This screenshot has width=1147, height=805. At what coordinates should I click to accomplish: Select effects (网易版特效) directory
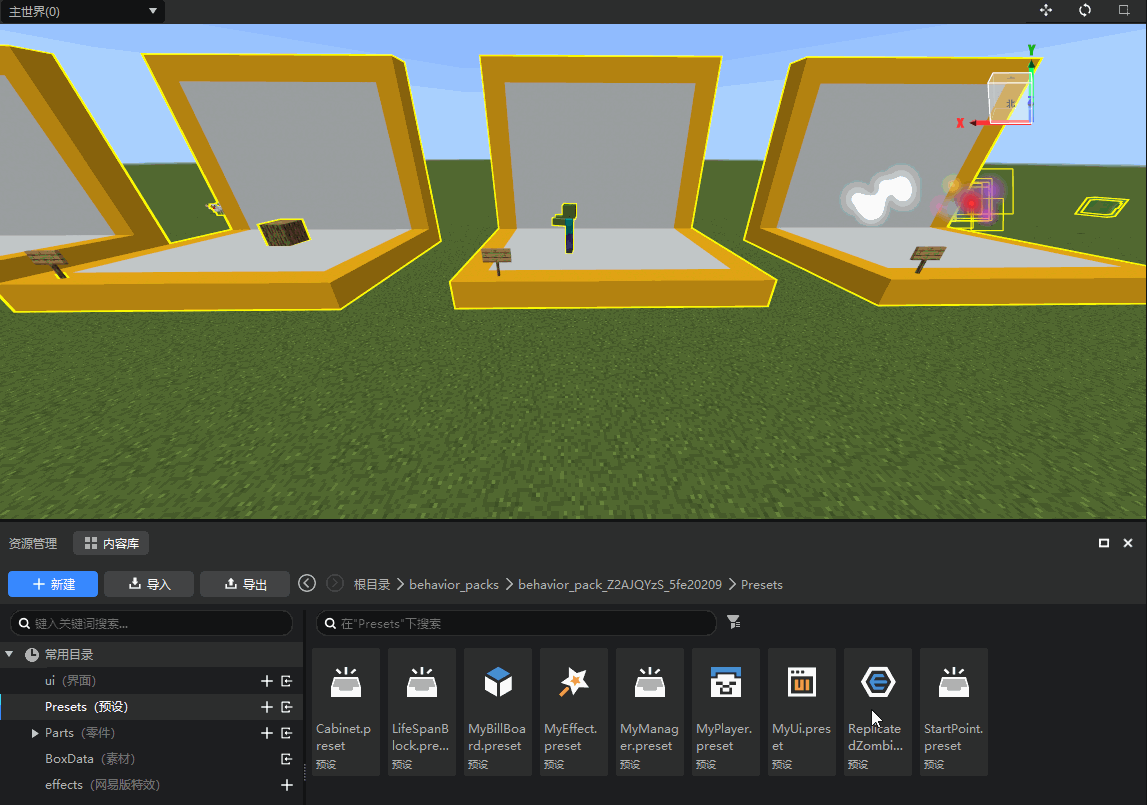point(102,785)
